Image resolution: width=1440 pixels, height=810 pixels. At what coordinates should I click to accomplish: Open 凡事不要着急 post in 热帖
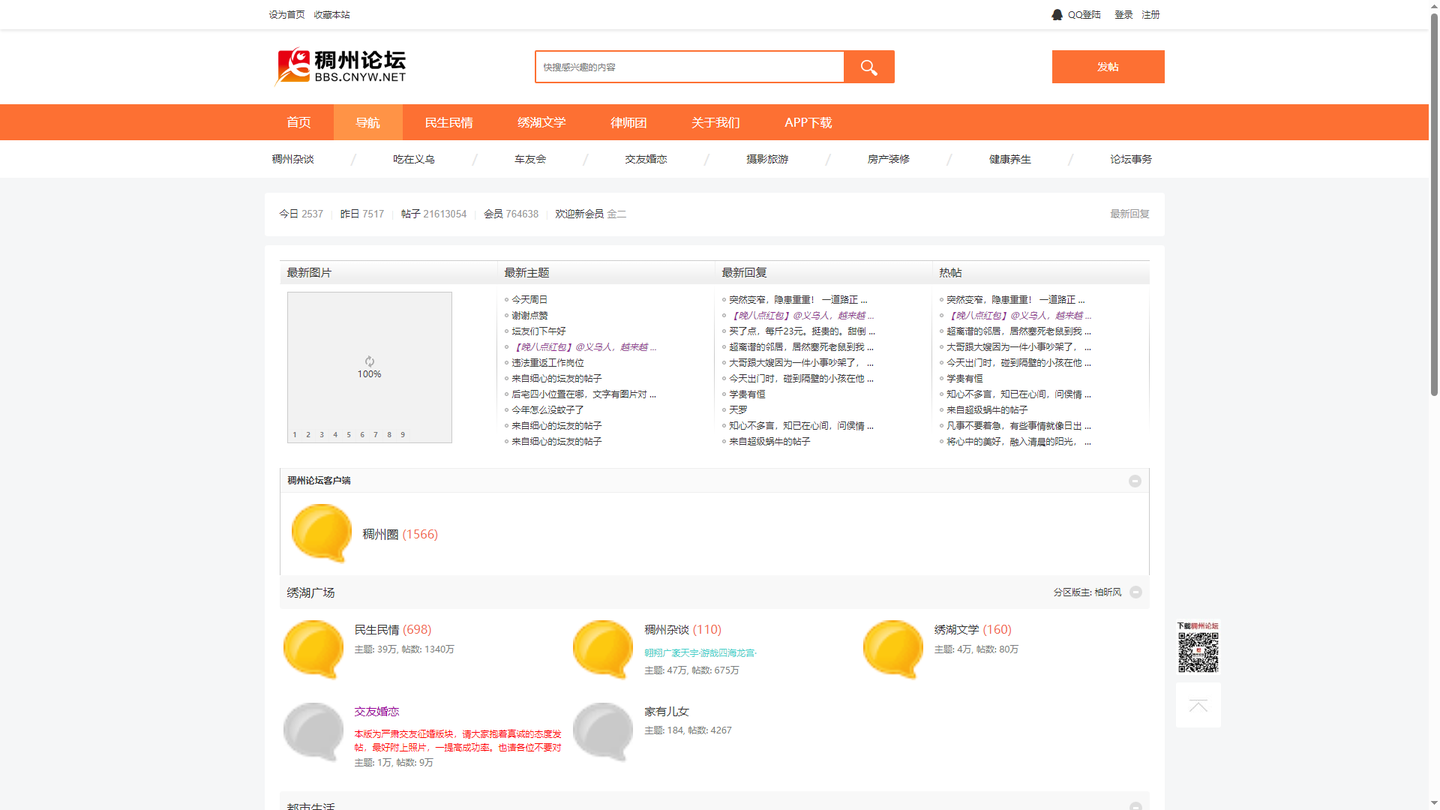[1019, 426]
